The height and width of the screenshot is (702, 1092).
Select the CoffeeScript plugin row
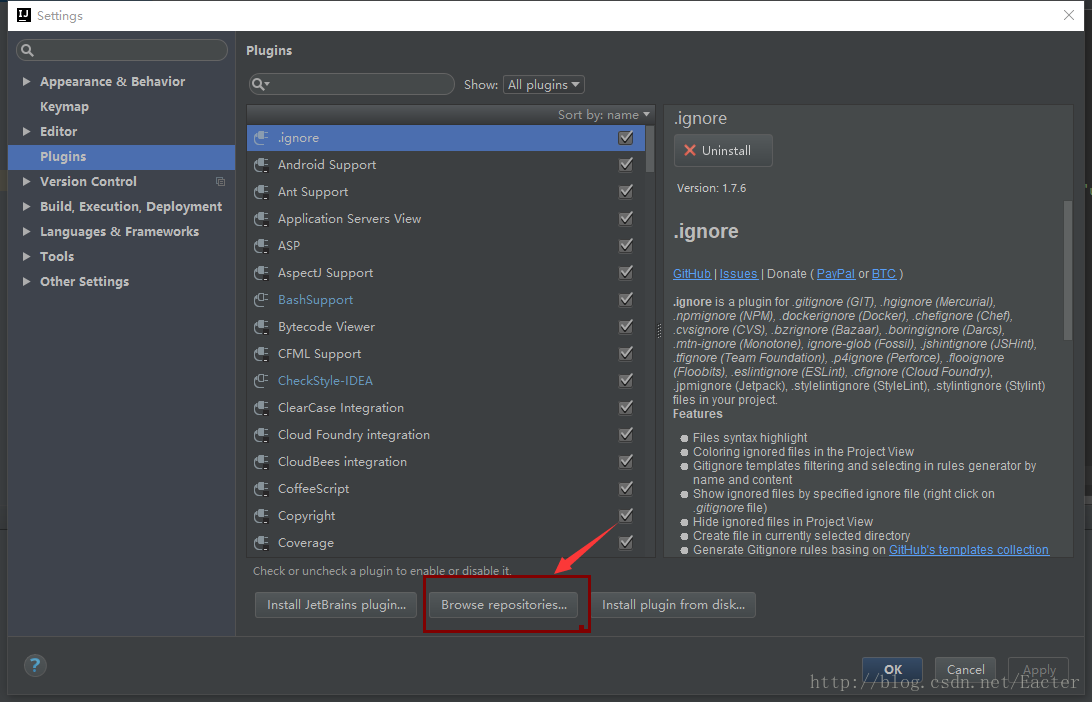coord(446,489)
